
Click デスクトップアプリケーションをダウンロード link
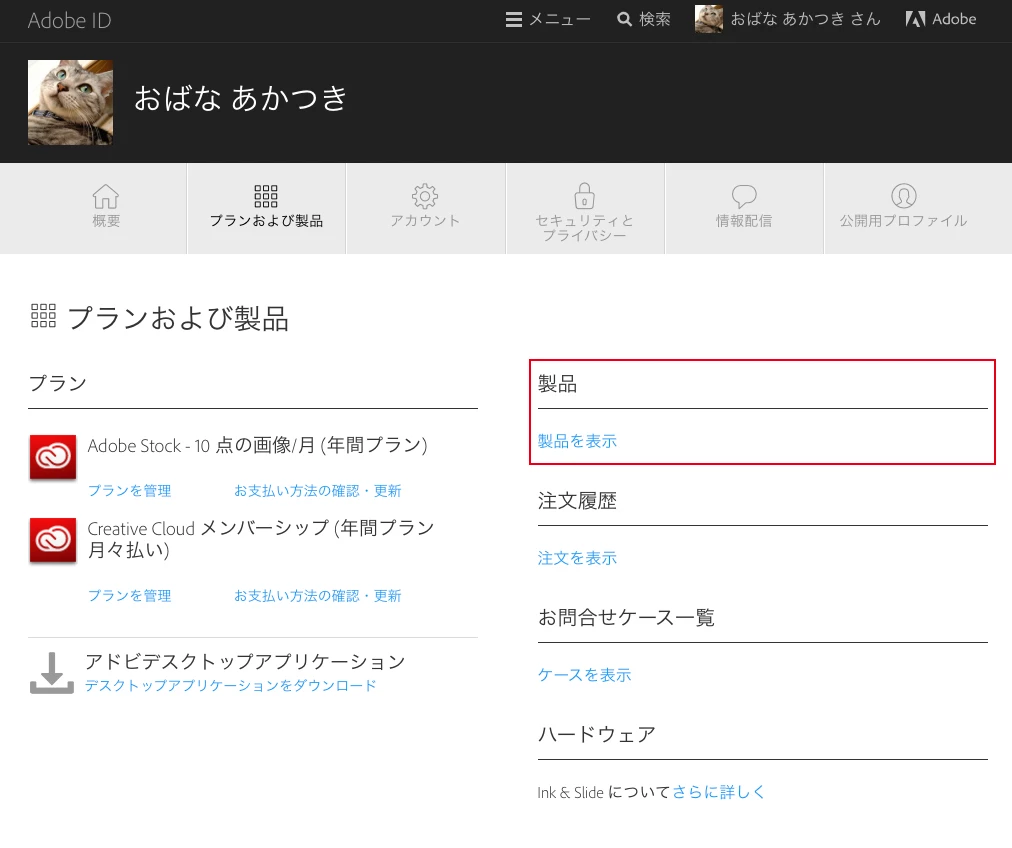230,685
